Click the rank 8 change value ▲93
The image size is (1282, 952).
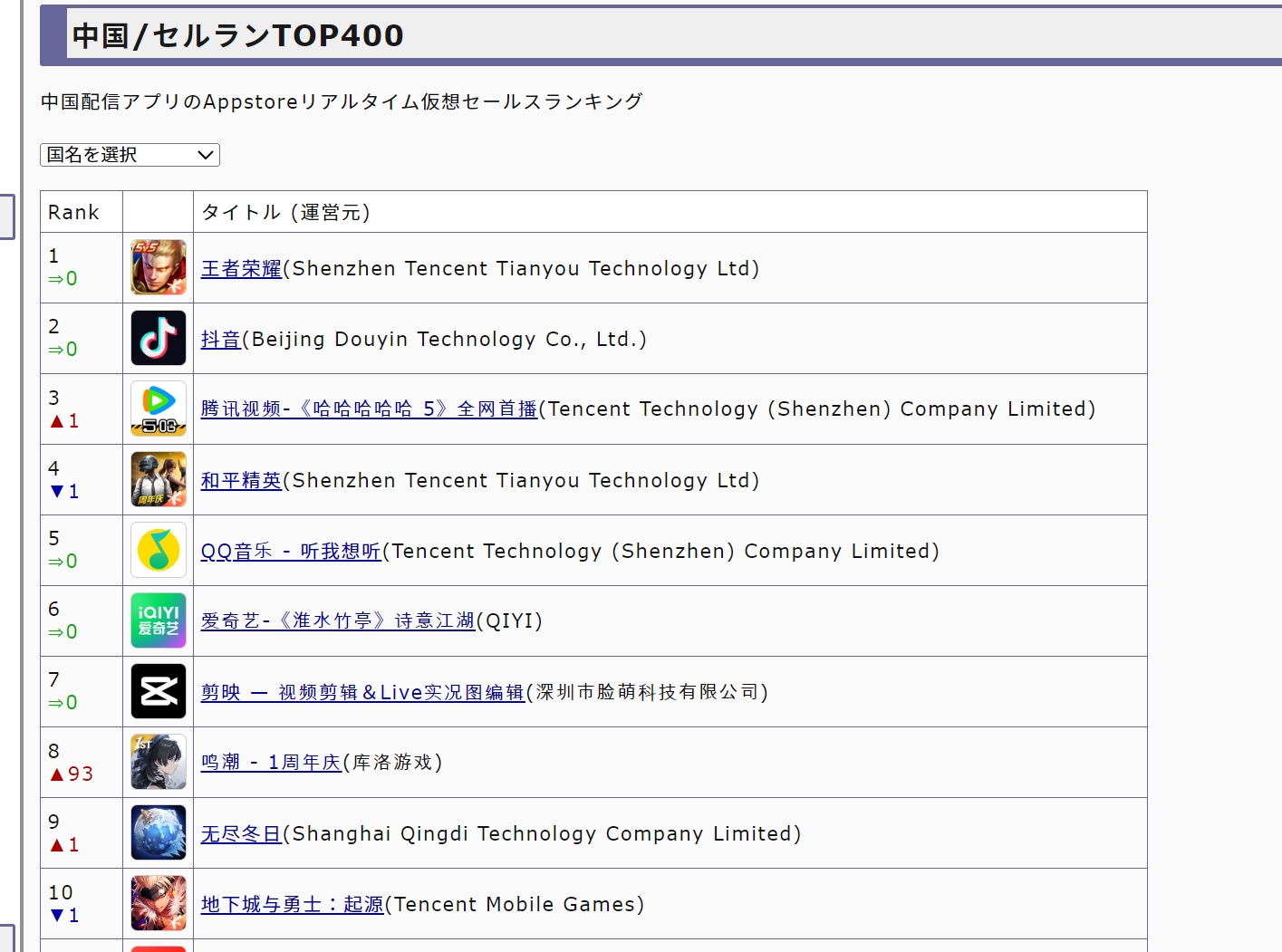[72, 774]
